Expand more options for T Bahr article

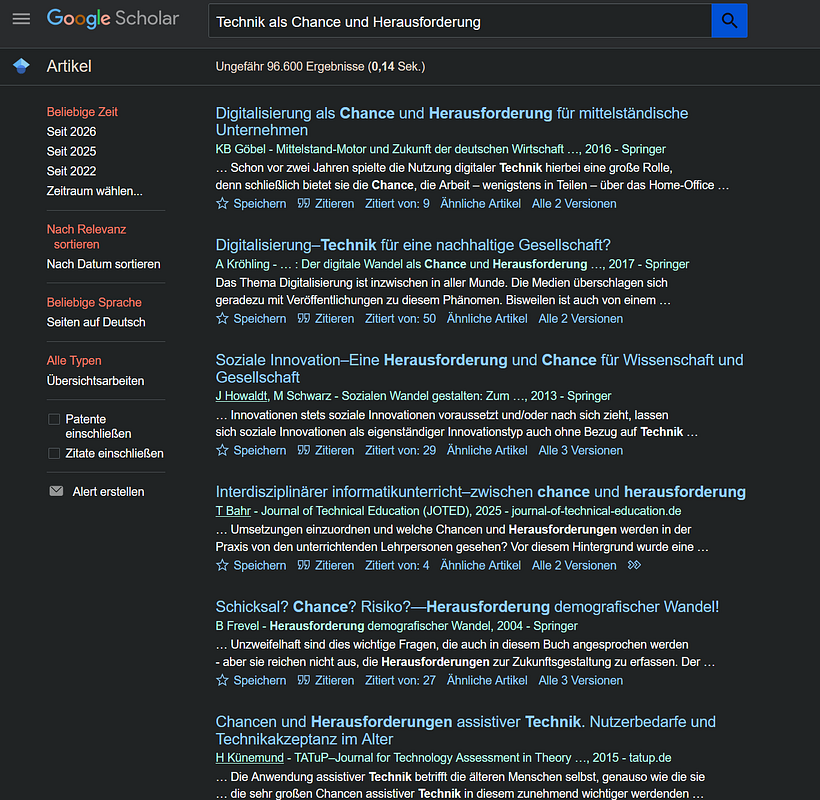coord(634,565)
